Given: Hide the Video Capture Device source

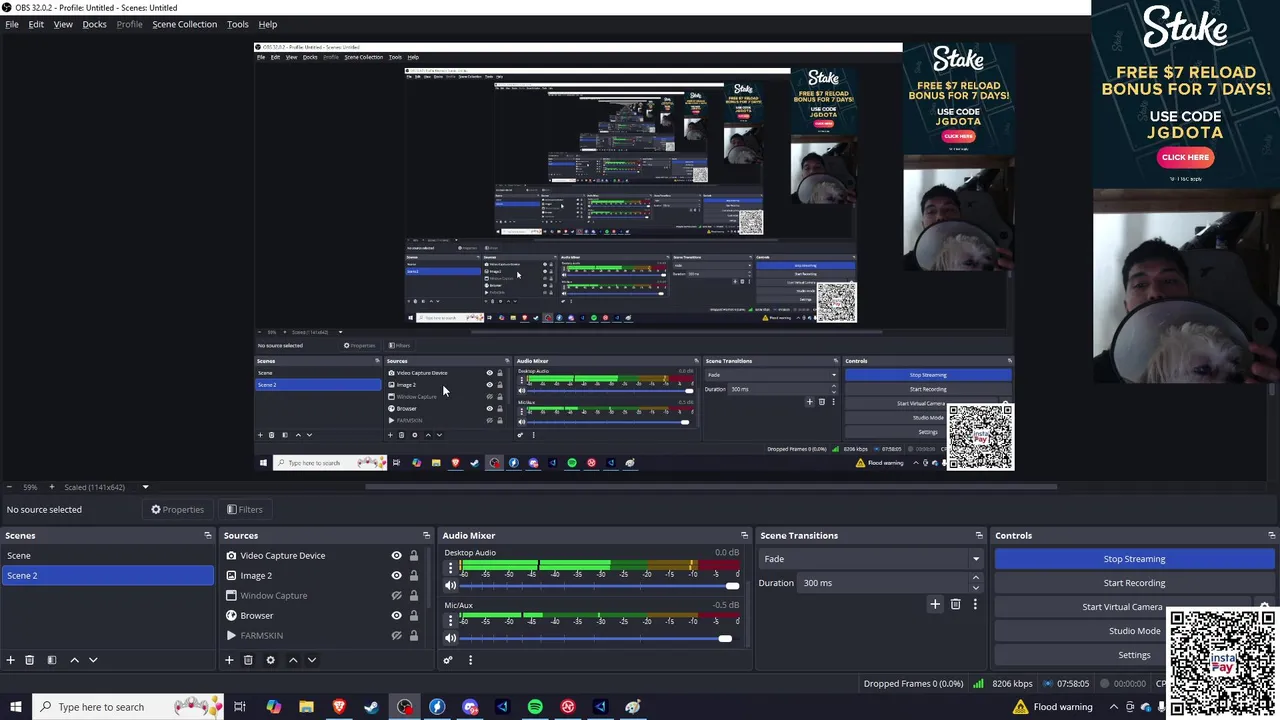Looking at the screenshot, I should tap(396, 556).
